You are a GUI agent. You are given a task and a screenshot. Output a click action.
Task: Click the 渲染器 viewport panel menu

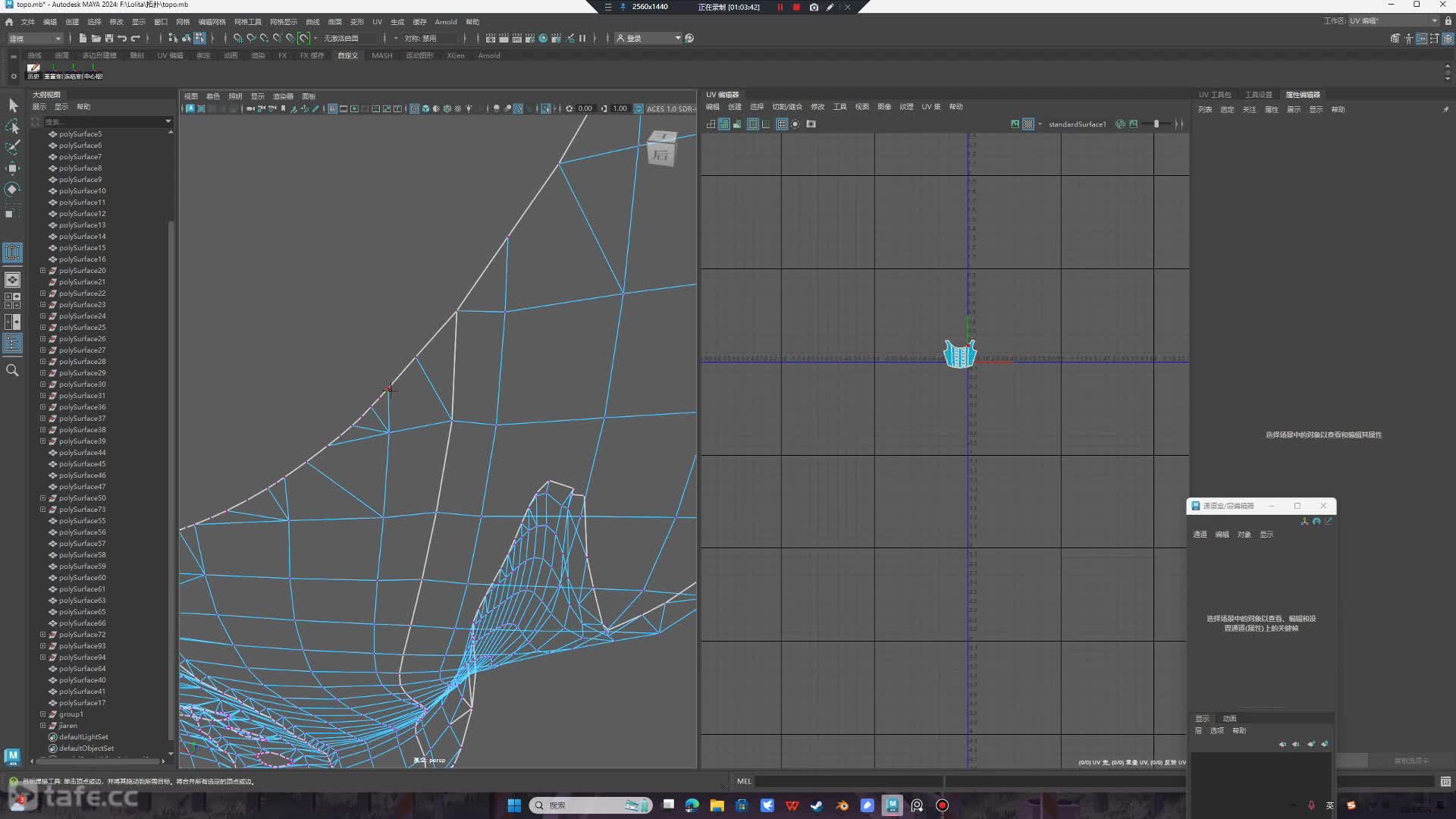tap(283, 96)
